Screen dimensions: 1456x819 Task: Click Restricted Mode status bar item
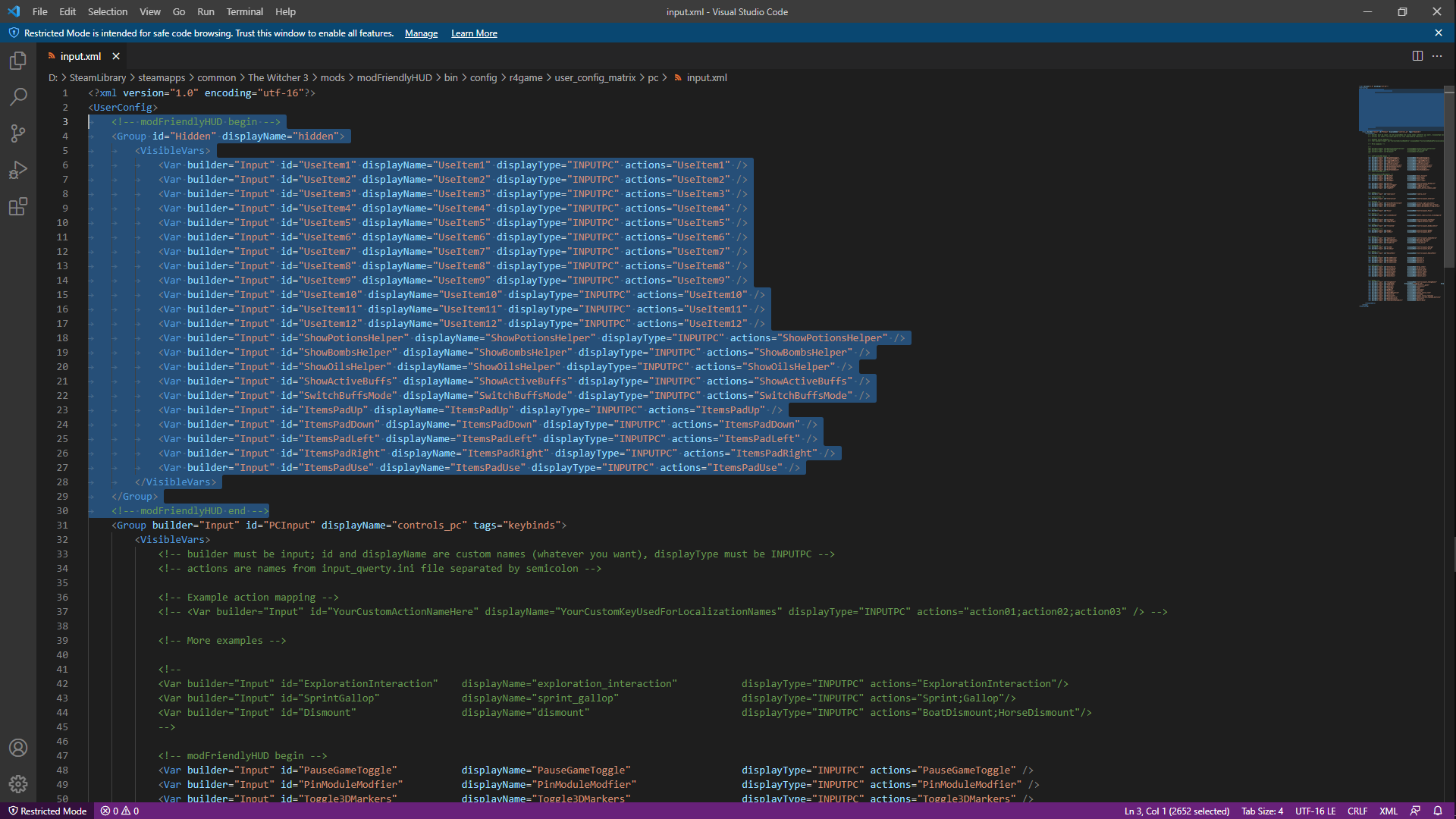[47, 811]
